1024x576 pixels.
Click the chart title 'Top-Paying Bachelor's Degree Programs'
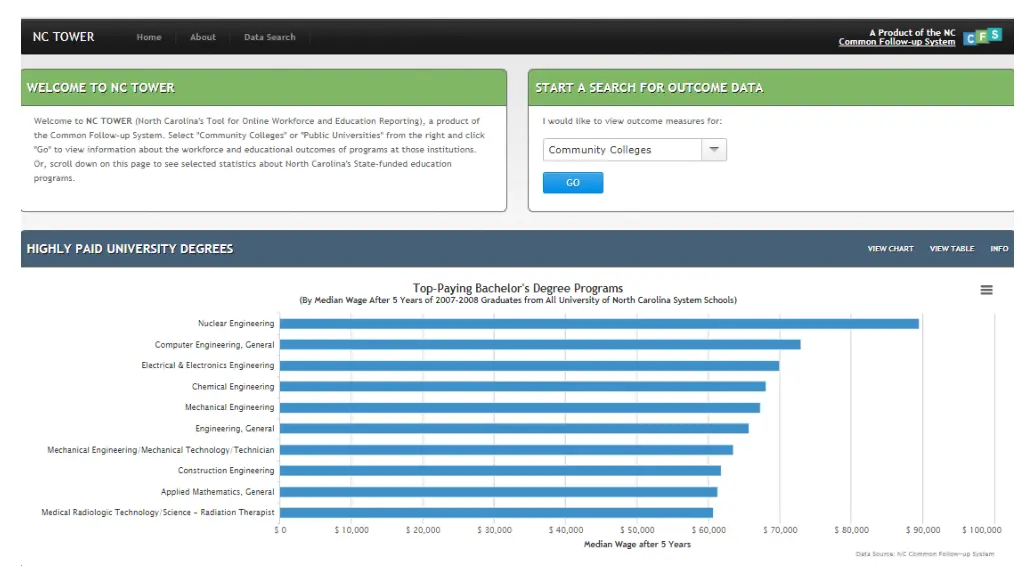tap(518, 288)
